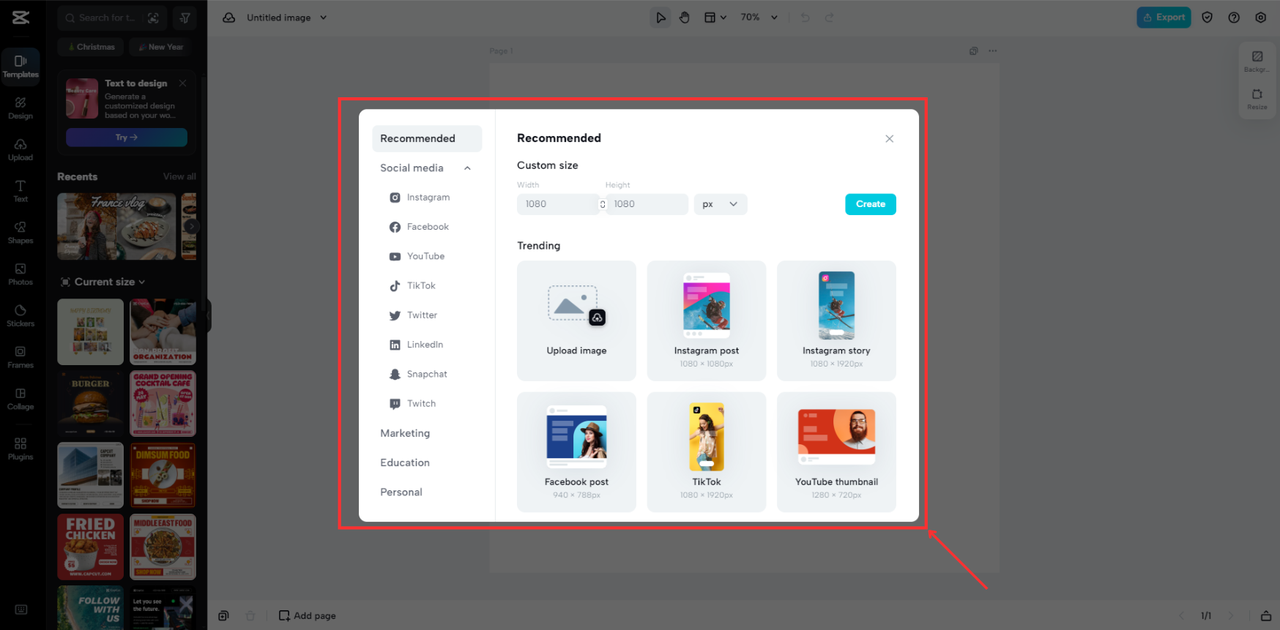
Task: Open the Frames sidebar panel
Action: [20, 358]
